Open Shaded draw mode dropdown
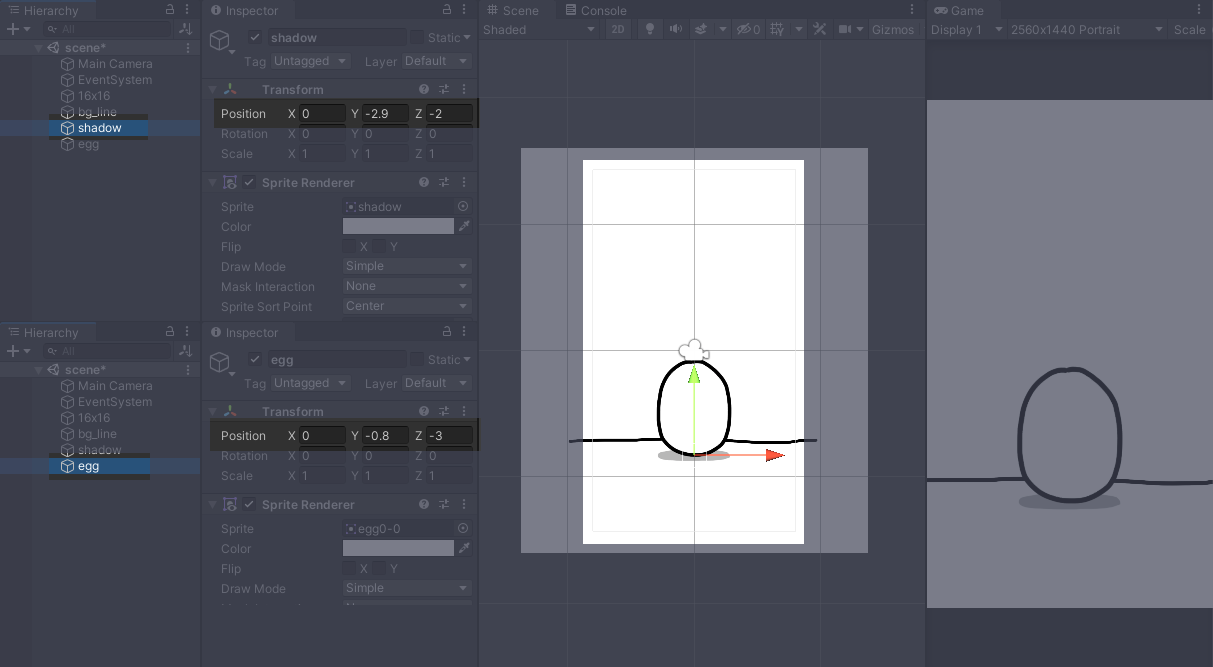 (x=539, y=29)
